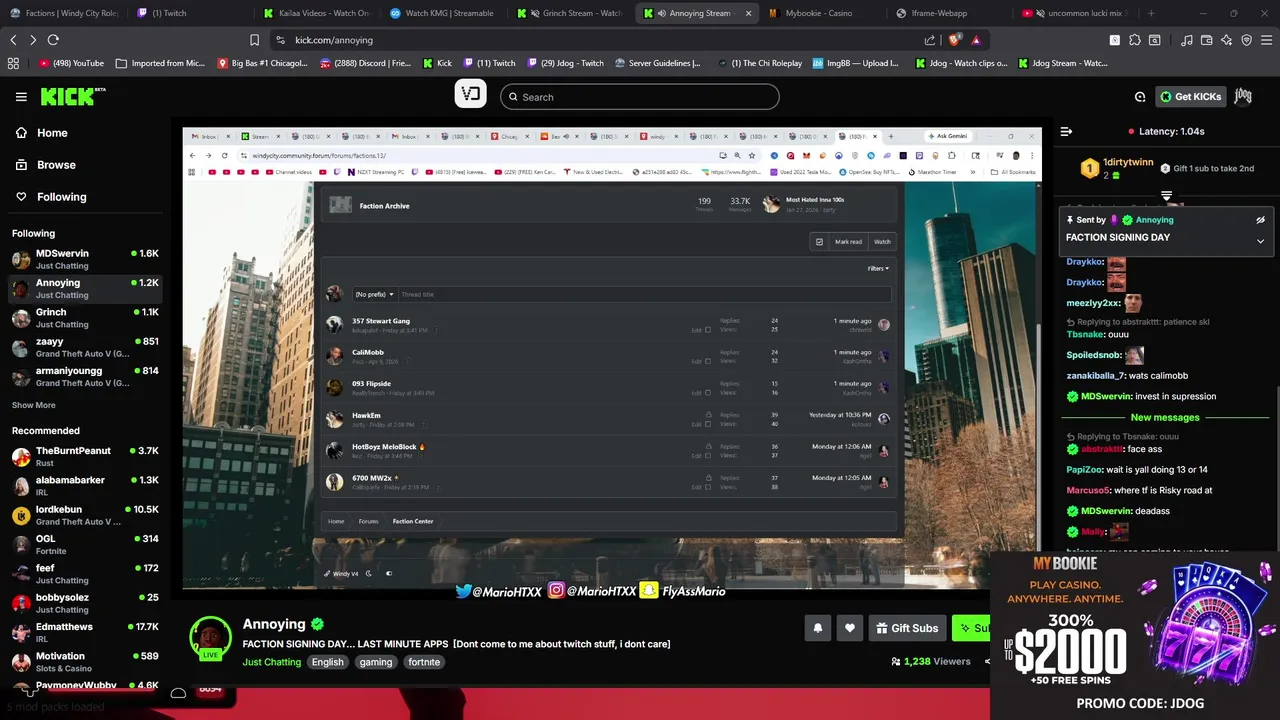Viewport: 1280px width, 720px height.
Task: Open the Big Bas #1 Chicagol bookmark
Action: pyautogui.click(x=263, y=63)
